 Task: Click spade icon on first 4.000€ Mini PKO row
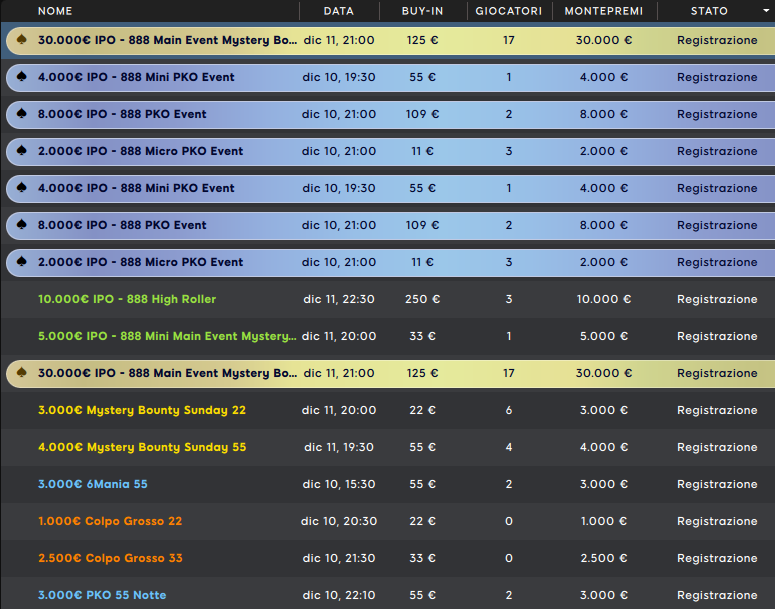pyautogui.click(x=22, y=78)
